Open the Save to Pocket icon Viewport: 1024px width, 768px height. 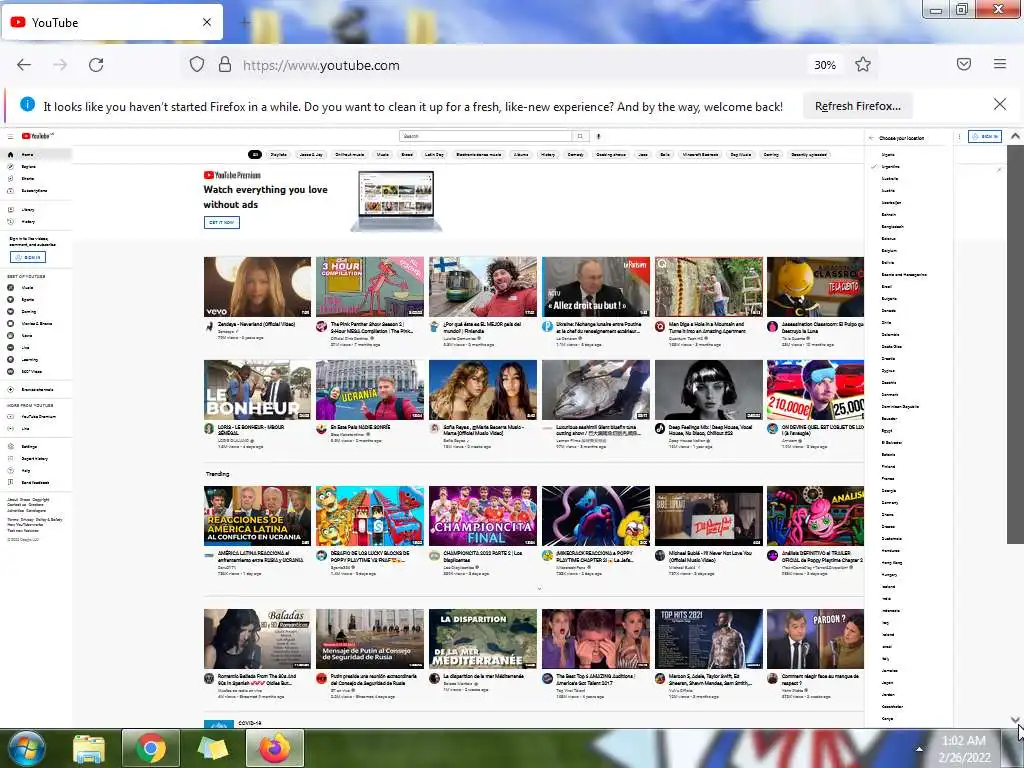[963, 64]
